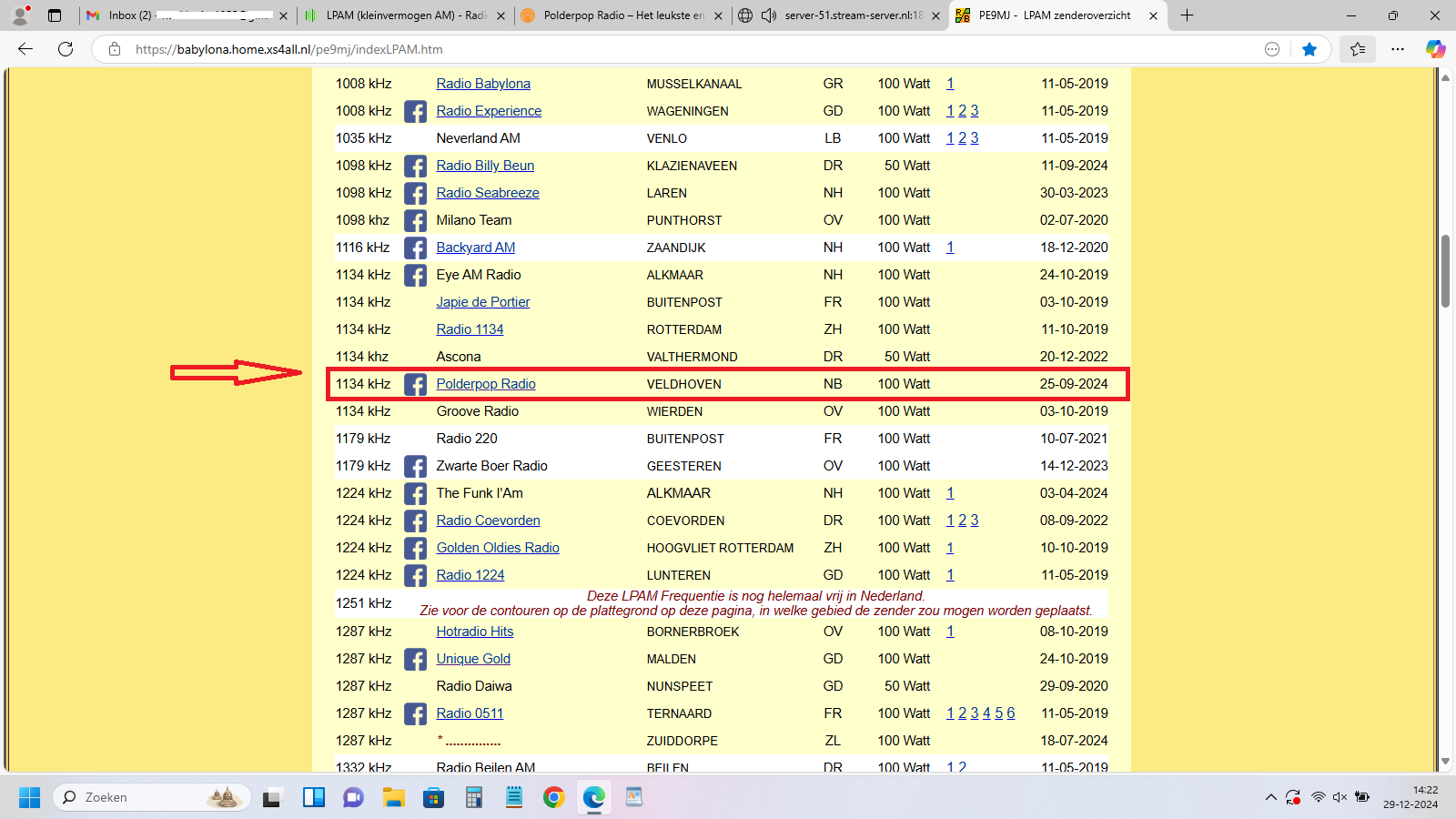Open the Golden Oldies Radio link
The height and width of the screenshot is (819, 1456).
[497, 548]
